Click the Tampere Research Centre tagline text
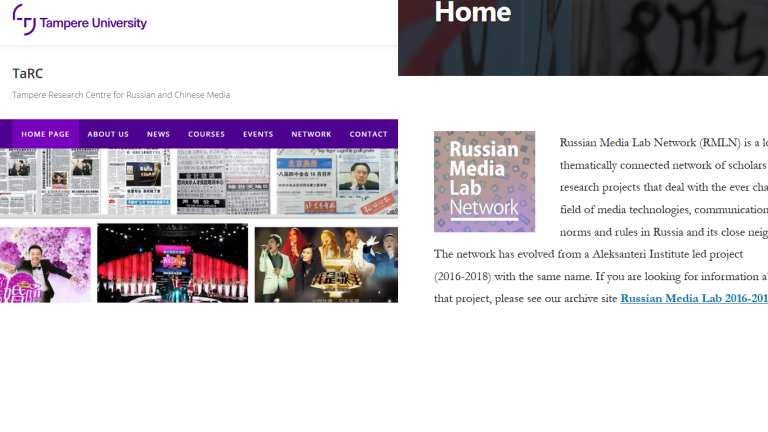This screenshot has width=768, height=432. 121,95
